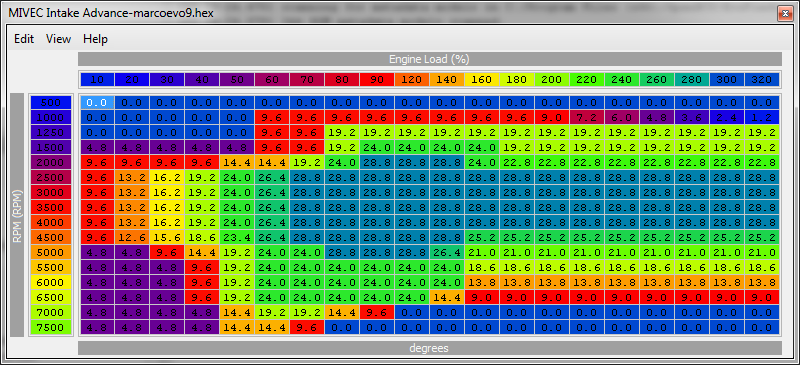The width and height of the screenshot is (802, 367).
Task: Select the 22.8 cell at 2000 RPM, load 180
Action: pos(517,163)
